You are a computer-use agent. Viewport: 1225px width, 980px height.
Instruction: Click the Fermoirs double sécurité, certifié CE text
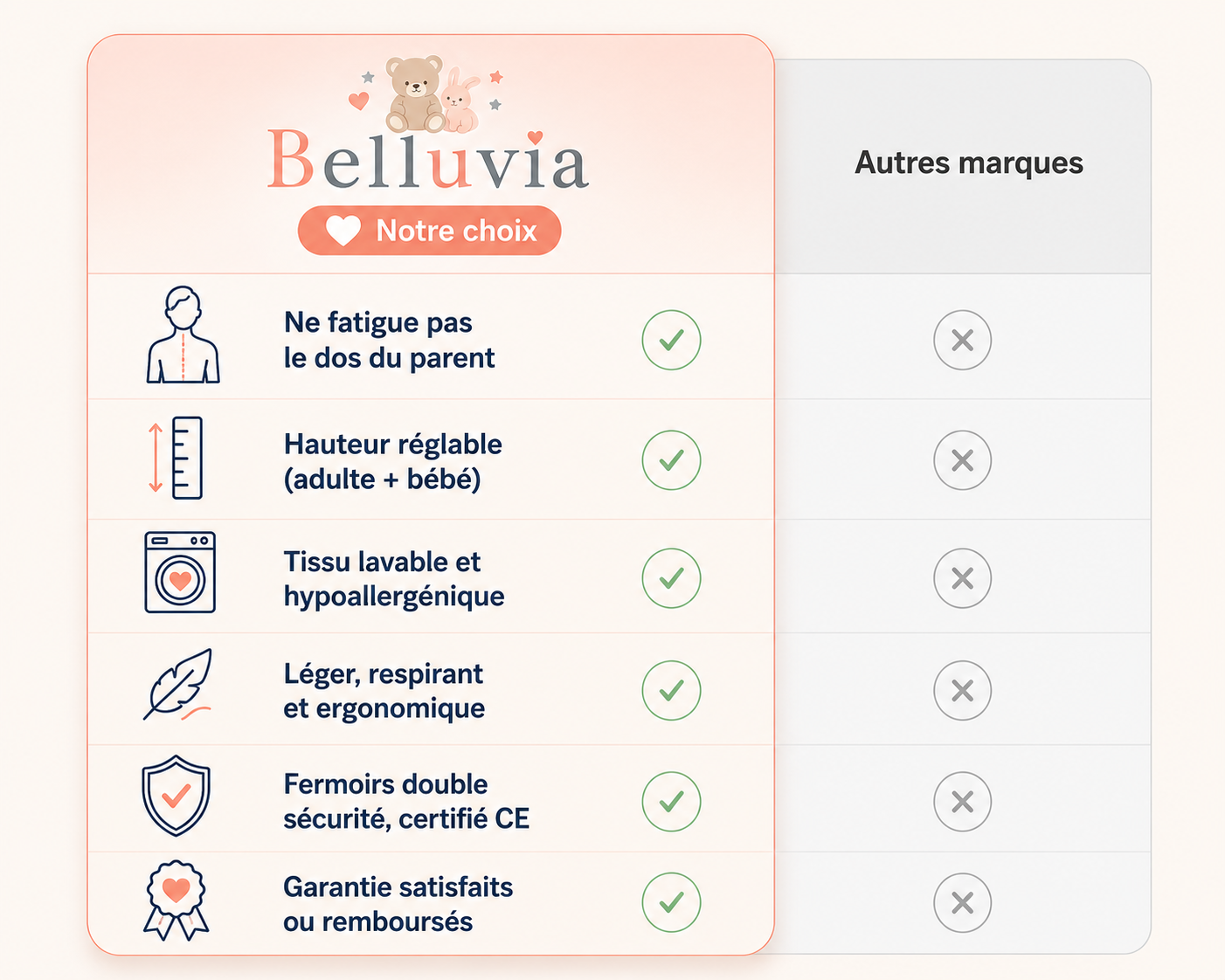click(406, 801)
